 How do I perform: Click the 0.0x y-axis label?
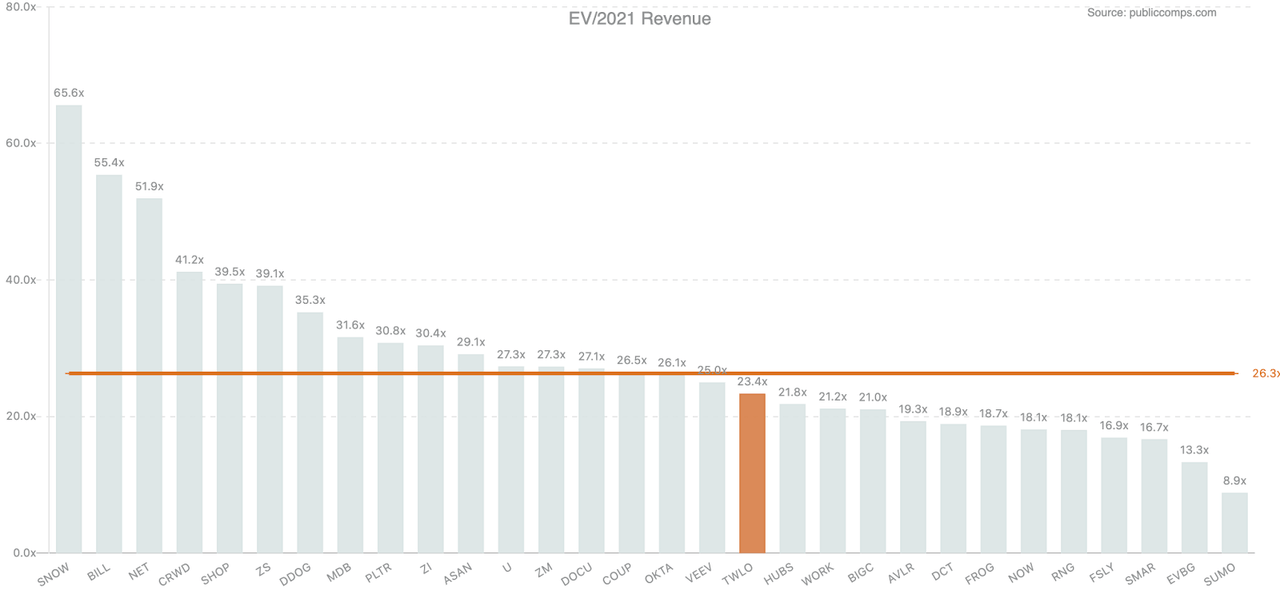(x=24, y=553)
